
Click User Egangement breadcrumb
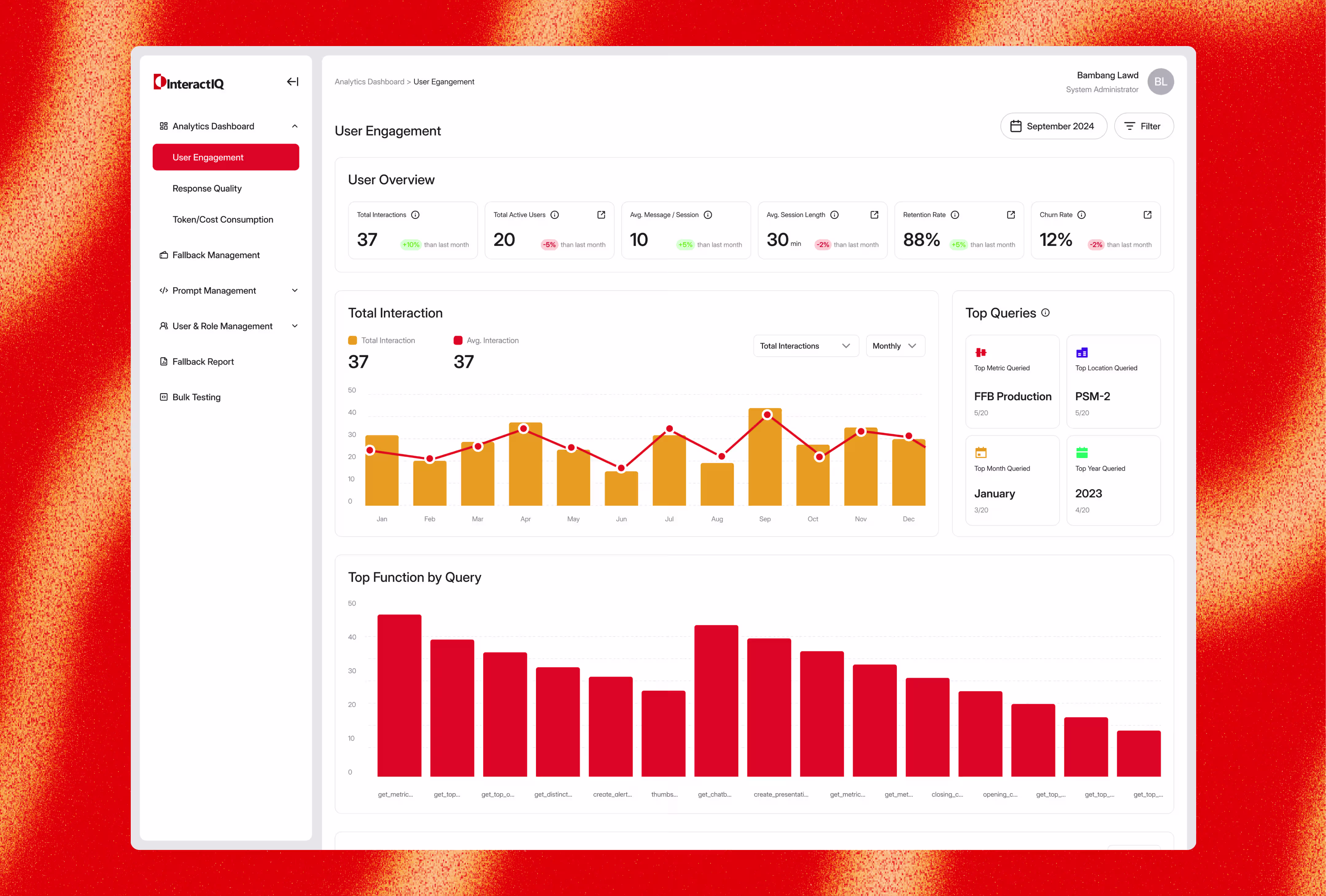(x=444, y=82)
